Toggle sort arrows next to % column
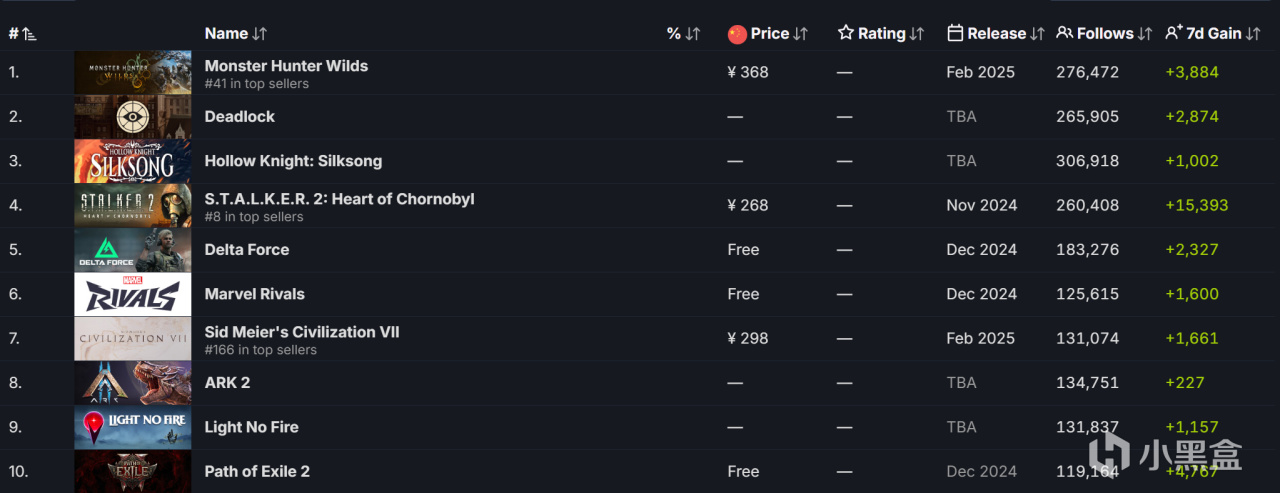This screenshot has height=493, width=1280. coord(693,34)
